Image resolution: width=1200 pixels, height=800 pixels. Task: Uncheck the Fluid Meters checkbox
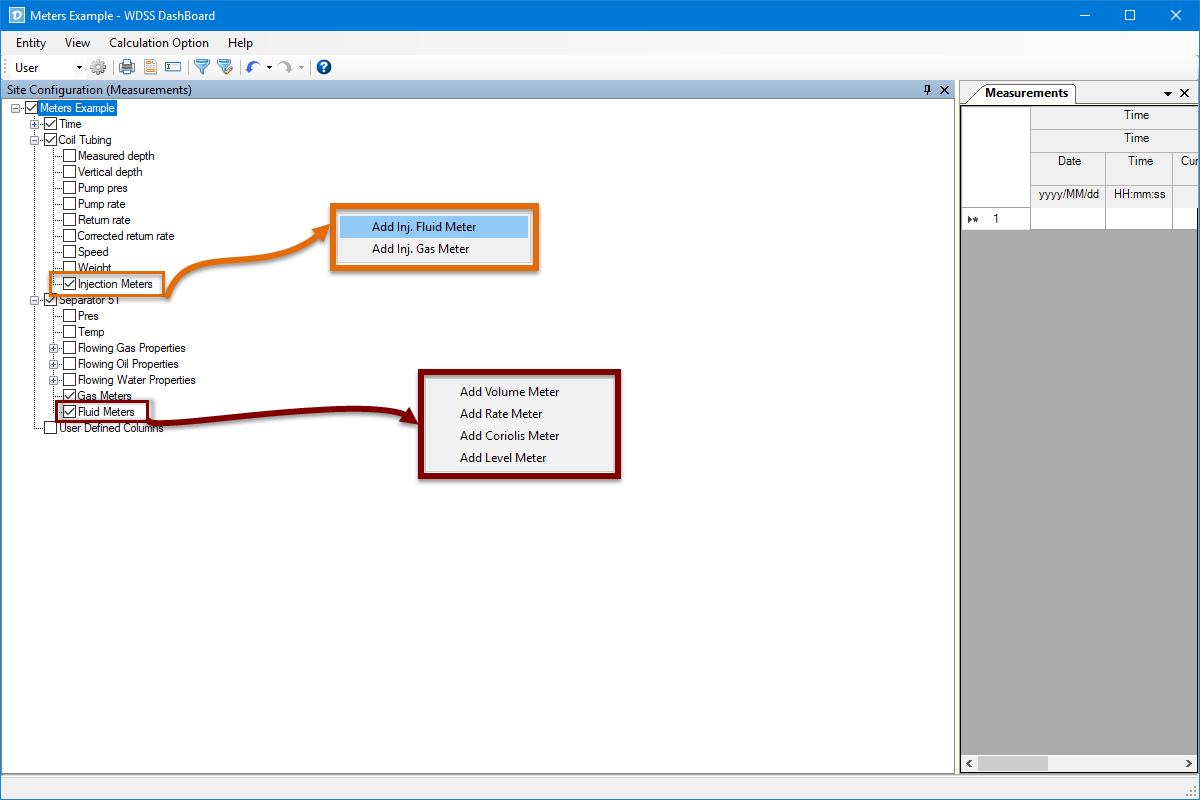pyautogui.click(x=70, y=412)
